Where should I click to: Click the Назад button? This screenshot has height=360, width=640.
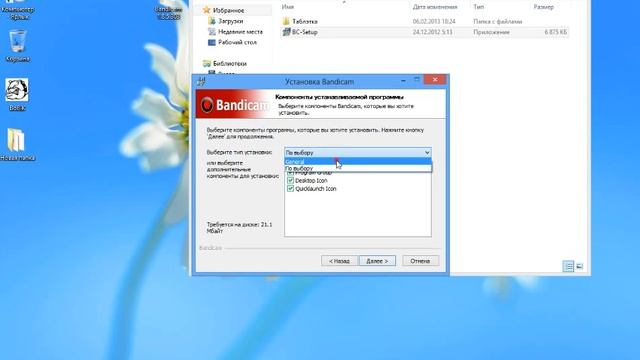[339, 261]
